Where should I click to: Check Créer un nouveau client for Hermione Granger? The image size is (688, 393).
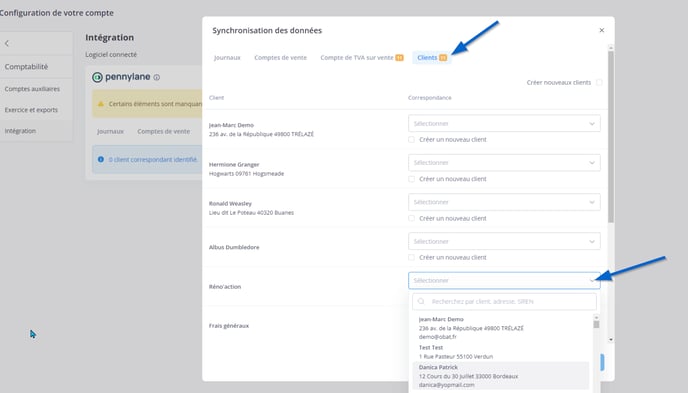click(x=411, y=179)
